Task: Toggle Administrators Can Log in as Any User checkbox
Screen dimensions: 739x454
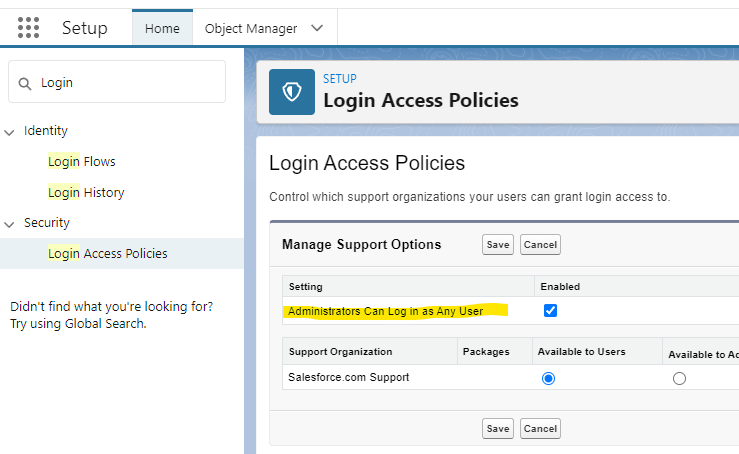Action: (x=549, y=311)
